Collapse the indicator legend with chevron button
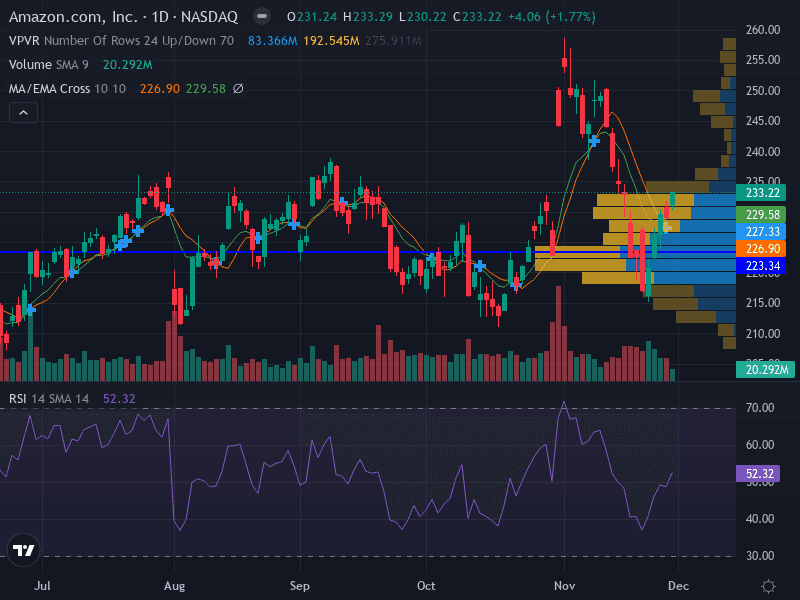 pos(23,113)
